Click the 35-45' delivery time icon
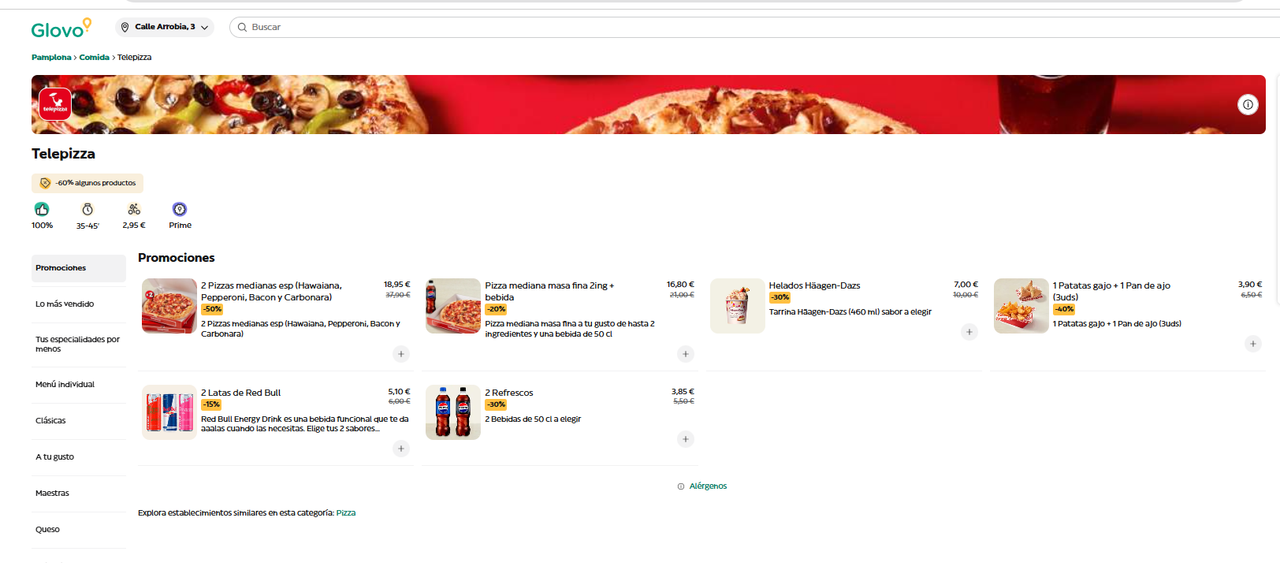This screenshot has height=563, width=1280. (87, 209)
